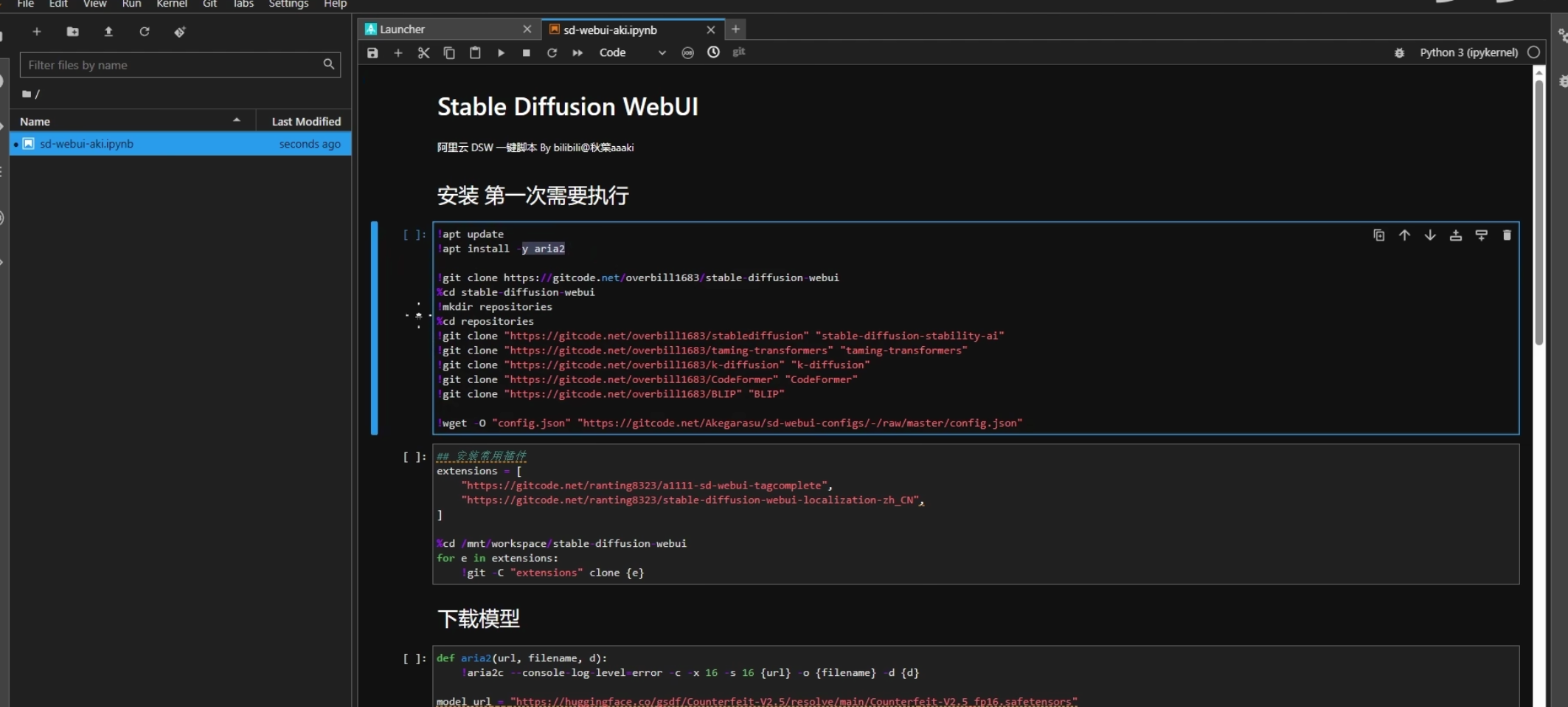The width and height of the screenshot is (1568, 707).
Task: Restart the kernel using the toolbar icon
Action: (552, 52)
